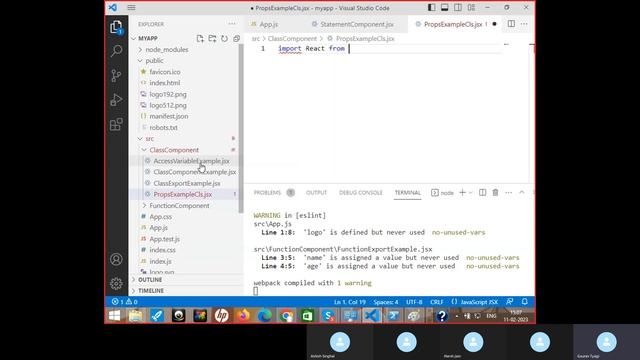Viewport: 640px width, 360px height.
Task: Open editor more actions ellipsis
Action: tap(524, 24)
